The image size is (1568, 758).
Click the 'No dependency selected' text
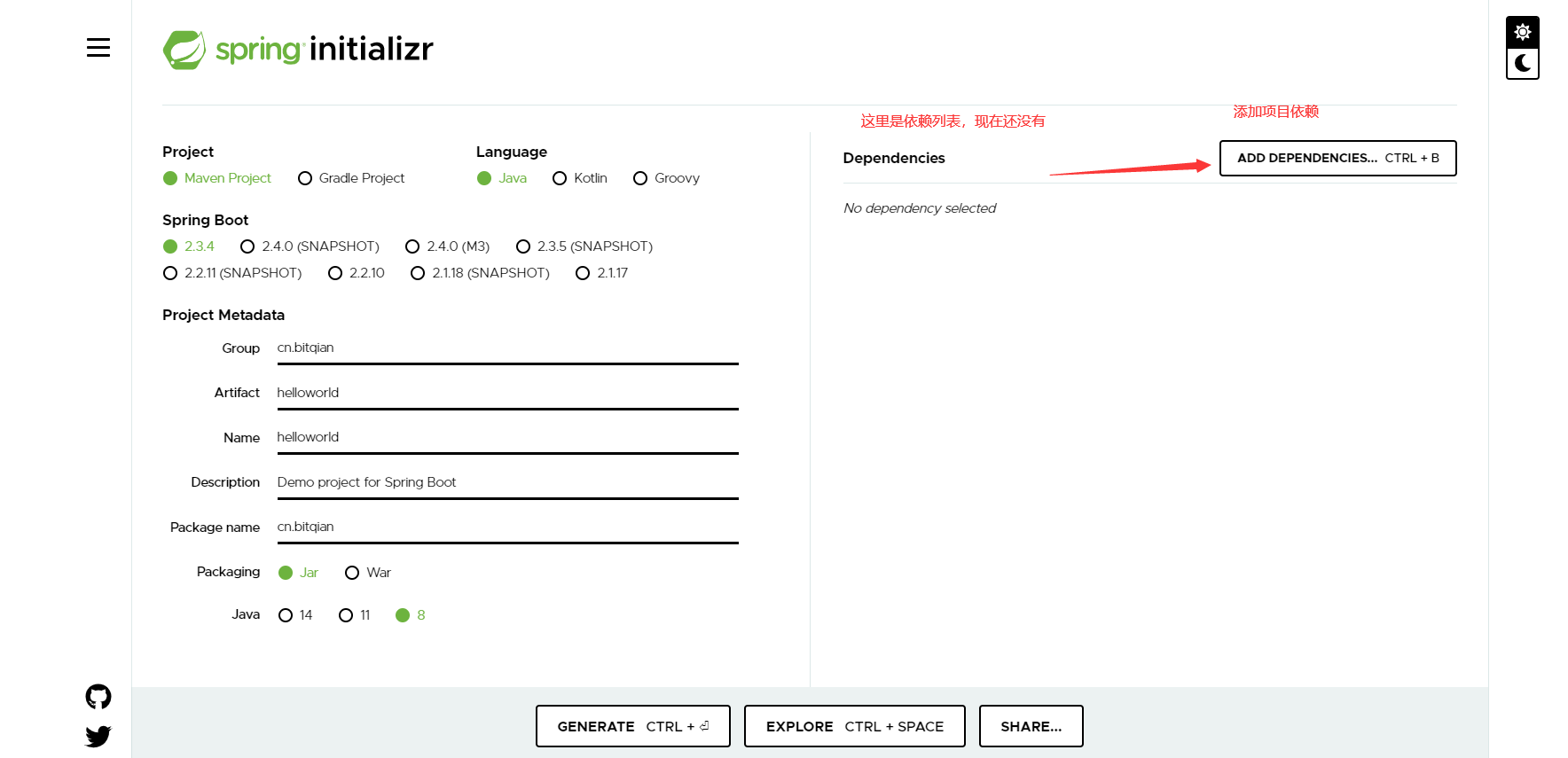[x=920, y=208]
